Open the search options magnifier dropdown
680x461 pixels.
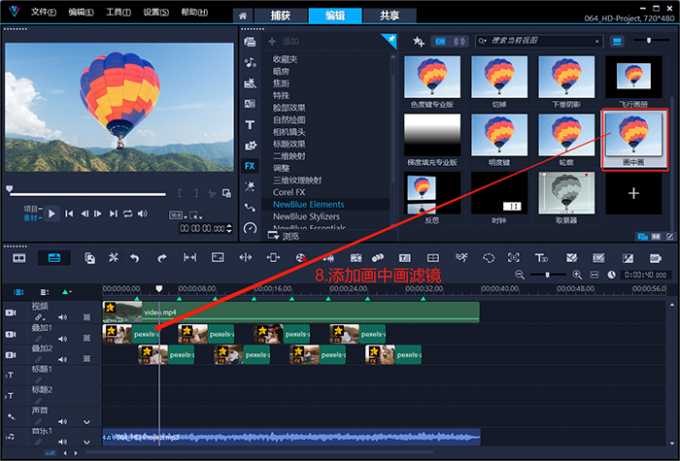coord(482,42)
